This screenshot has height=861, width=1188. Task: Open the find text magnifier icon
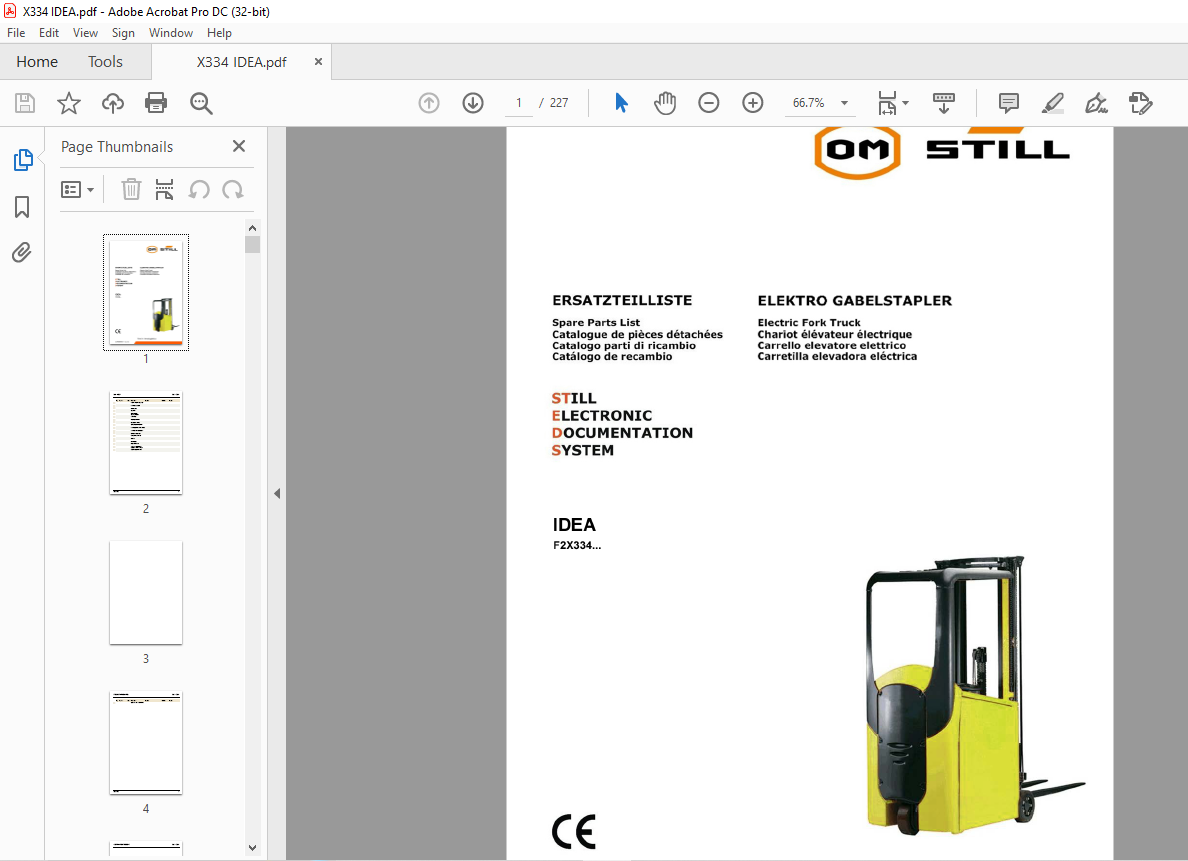[201, 103]
